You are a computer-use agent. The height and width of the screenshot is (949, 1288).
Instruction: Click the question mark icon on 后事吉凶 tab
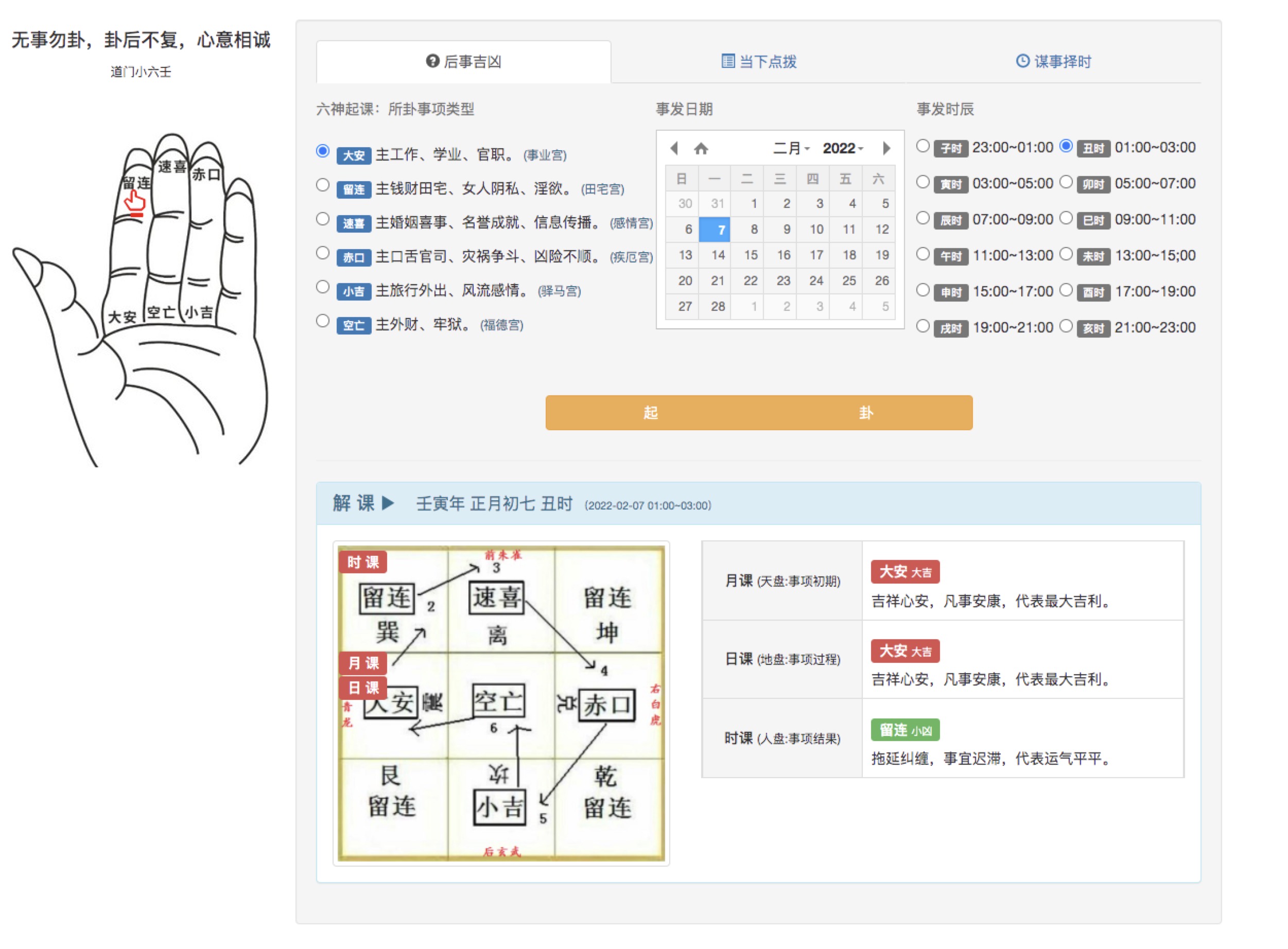(x=432, y=61)
